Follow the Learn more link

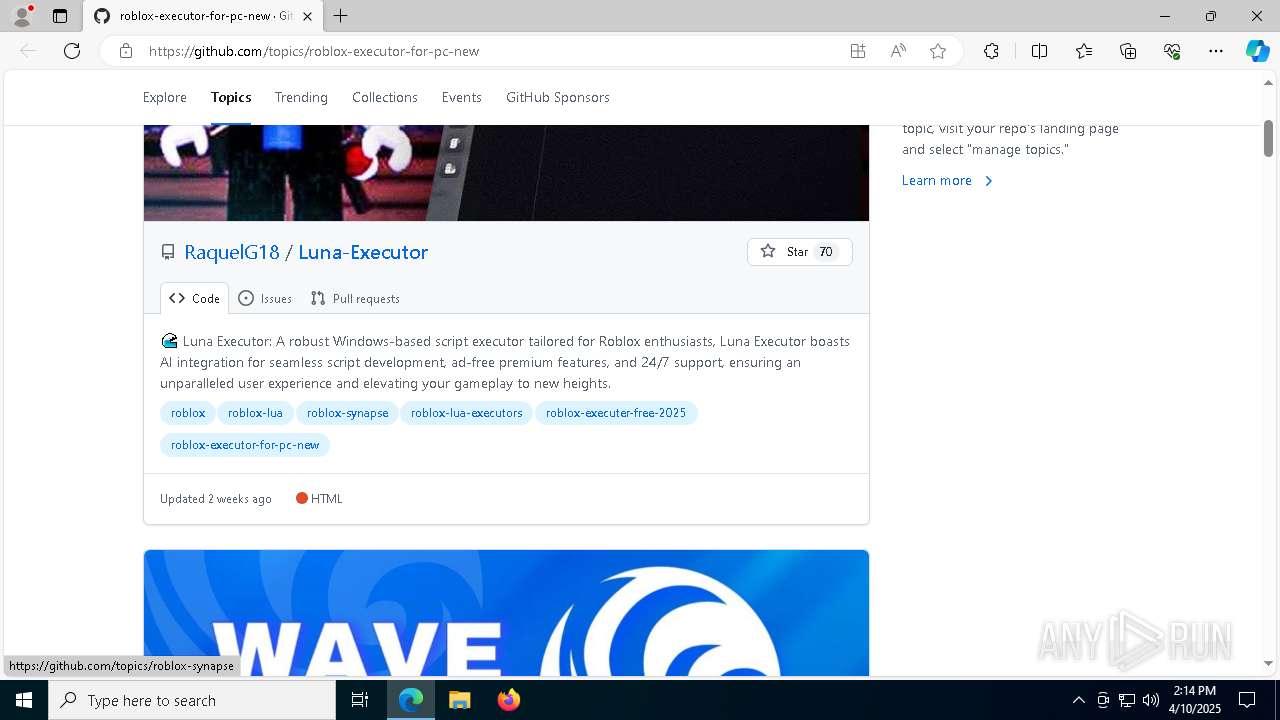[x=947, y=180]
